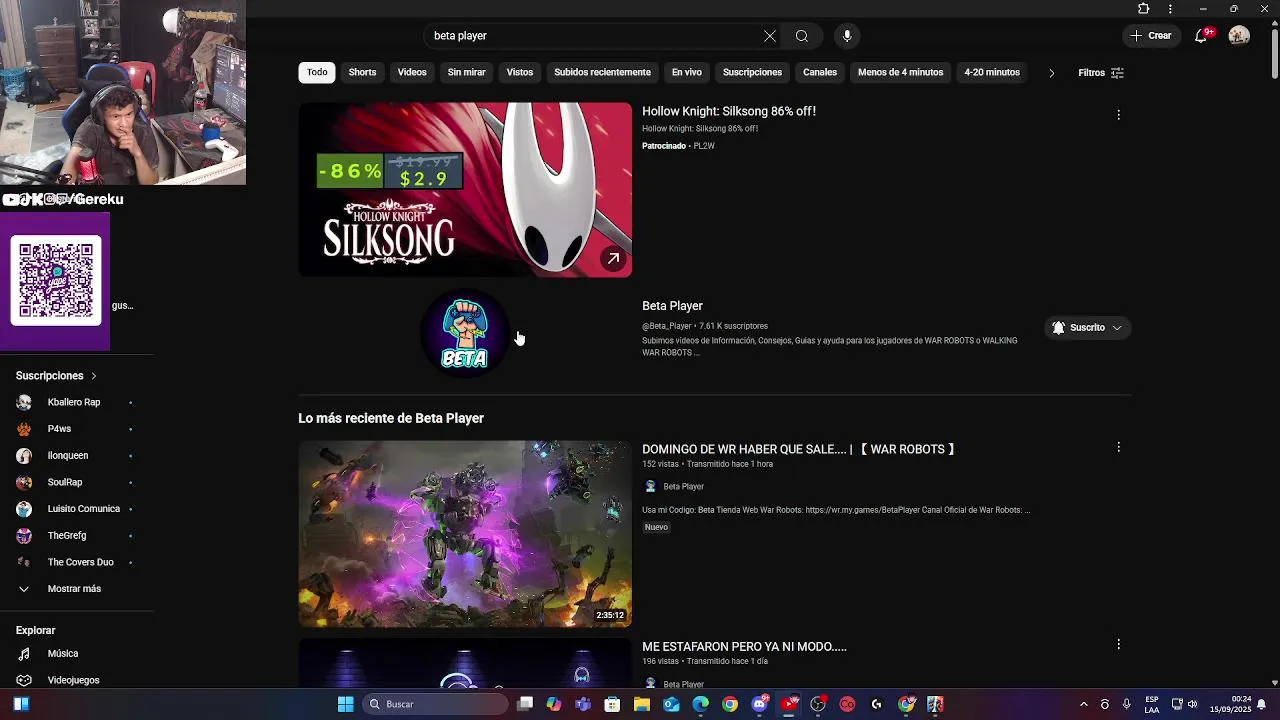This screenshot has height=720, width=1280.
Task: Clear the search box with the X icon
Action: click(770, 36)
